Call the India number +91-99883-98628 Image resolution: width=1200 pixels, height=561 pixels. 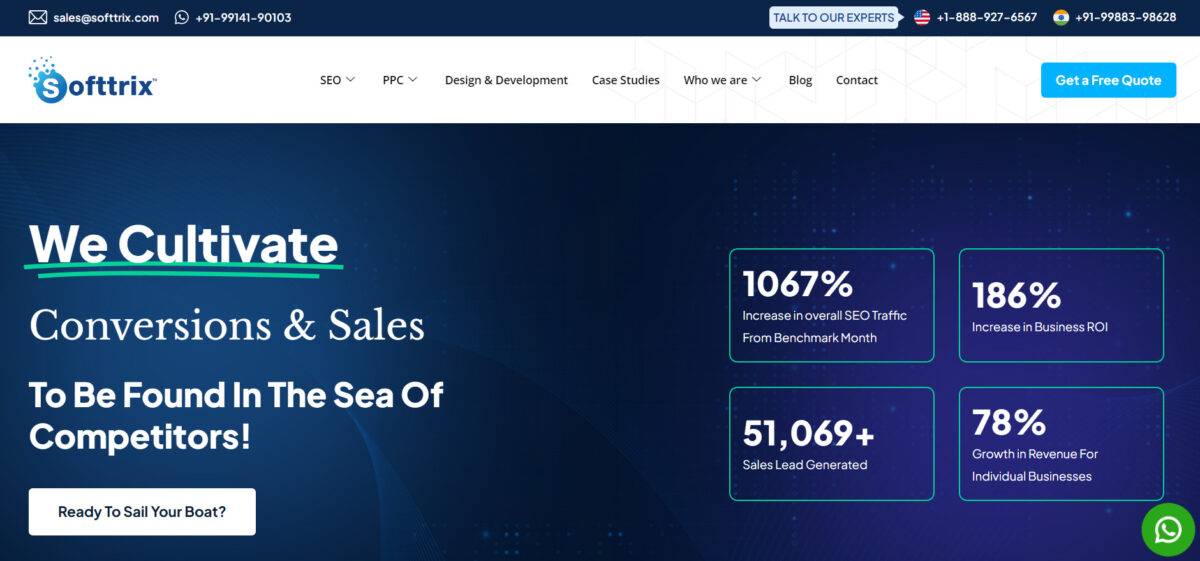[1125, 17]
